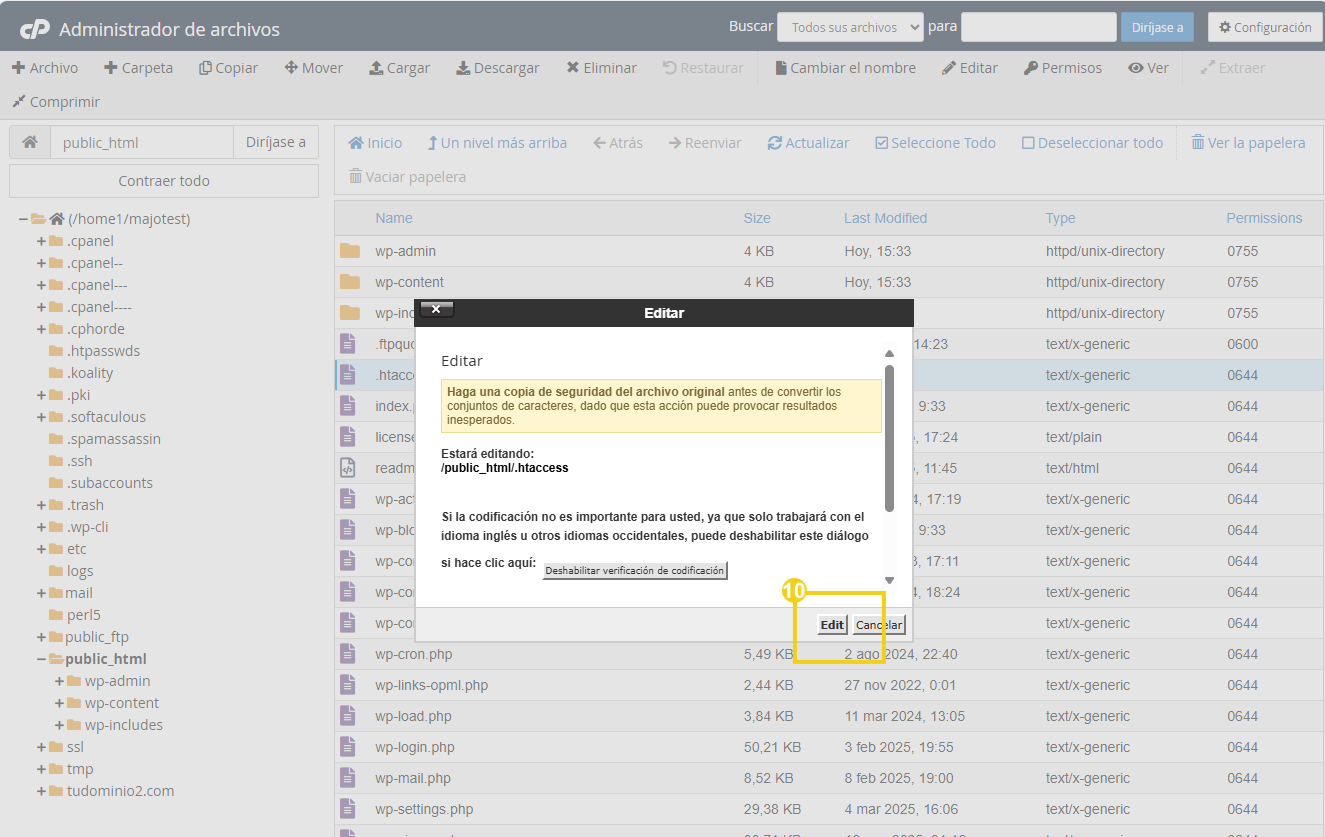Expand the tudominio2.com tree folder
This screenshot has height=837, width=1325.
pos(41,791)
